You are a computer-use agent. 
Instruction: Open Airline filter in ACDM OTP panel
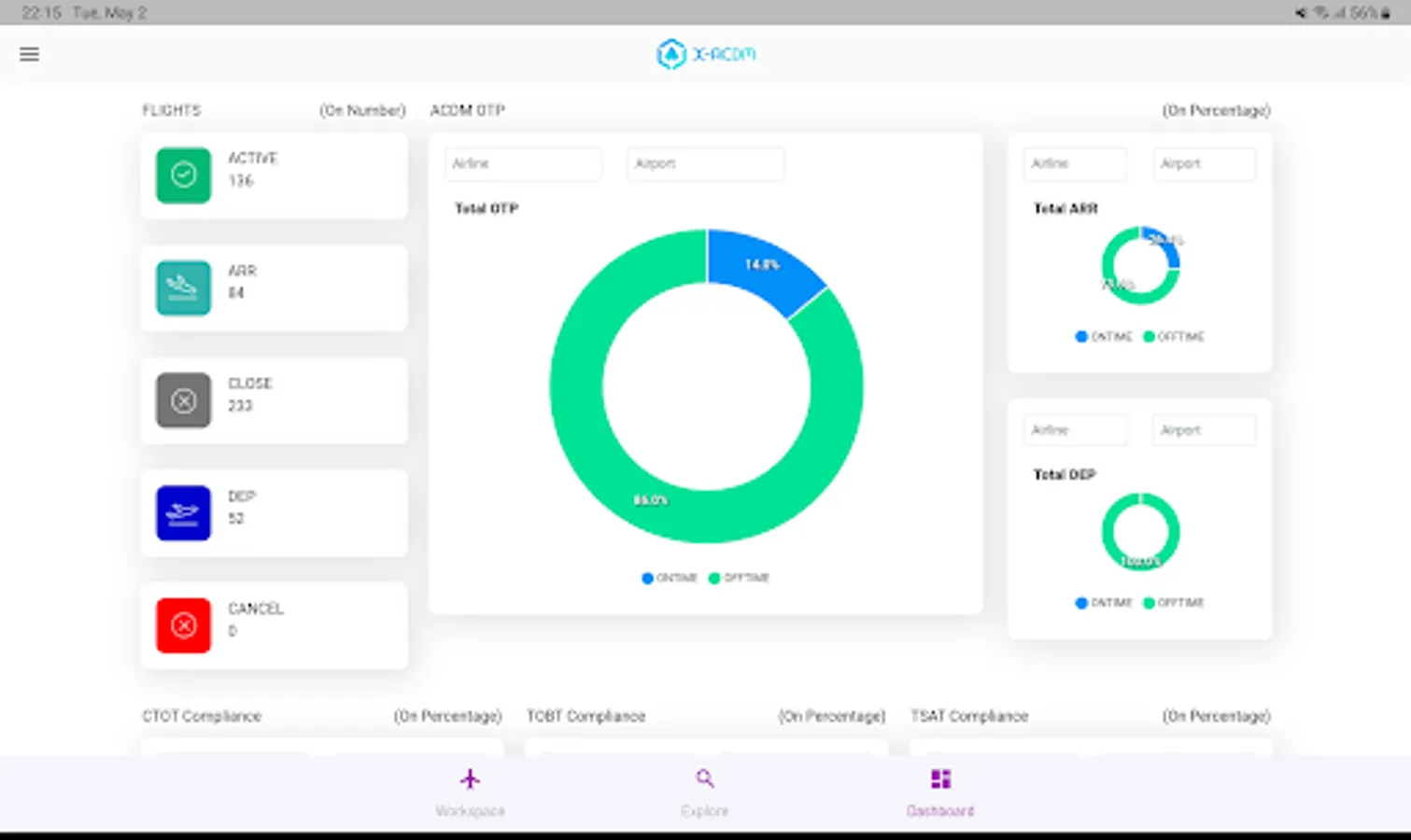(523, 163)
